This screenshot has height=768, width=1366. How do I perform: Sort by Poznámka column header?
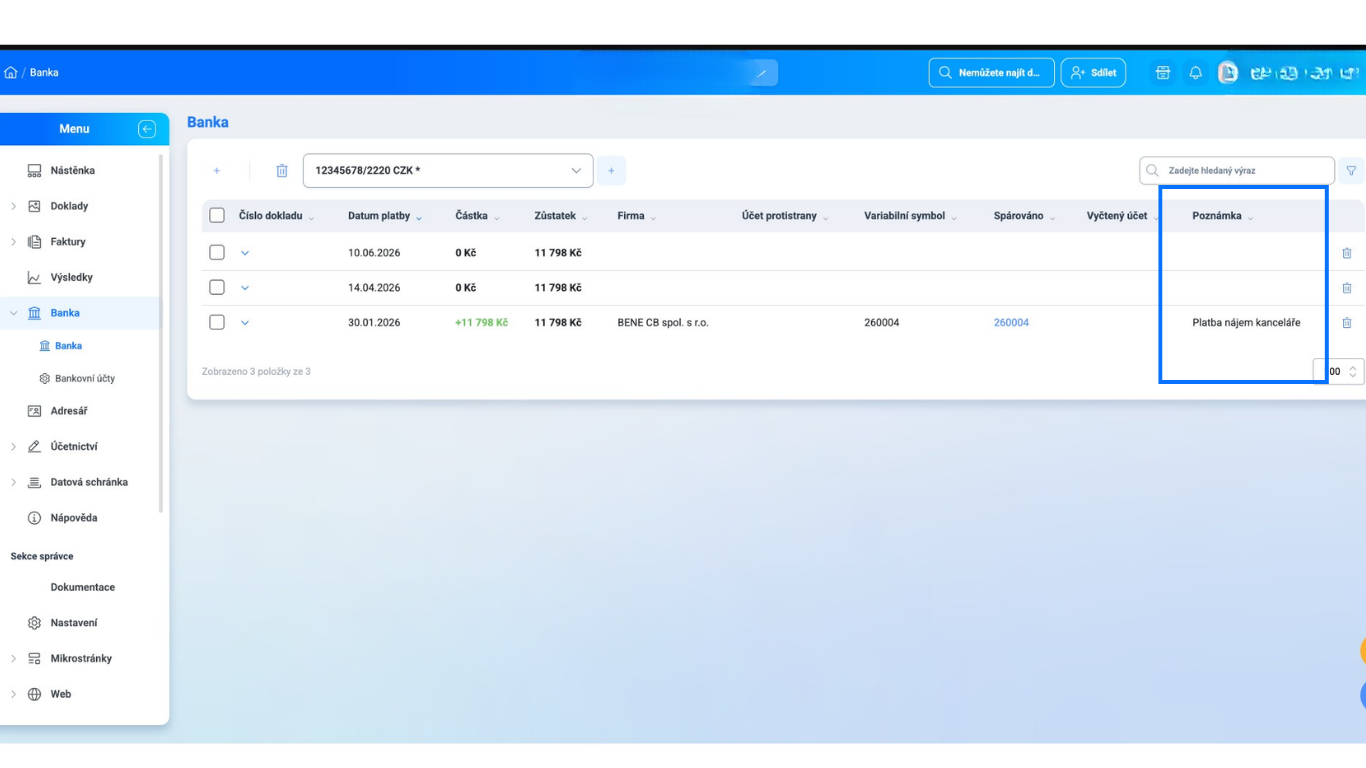point(1223,216)
